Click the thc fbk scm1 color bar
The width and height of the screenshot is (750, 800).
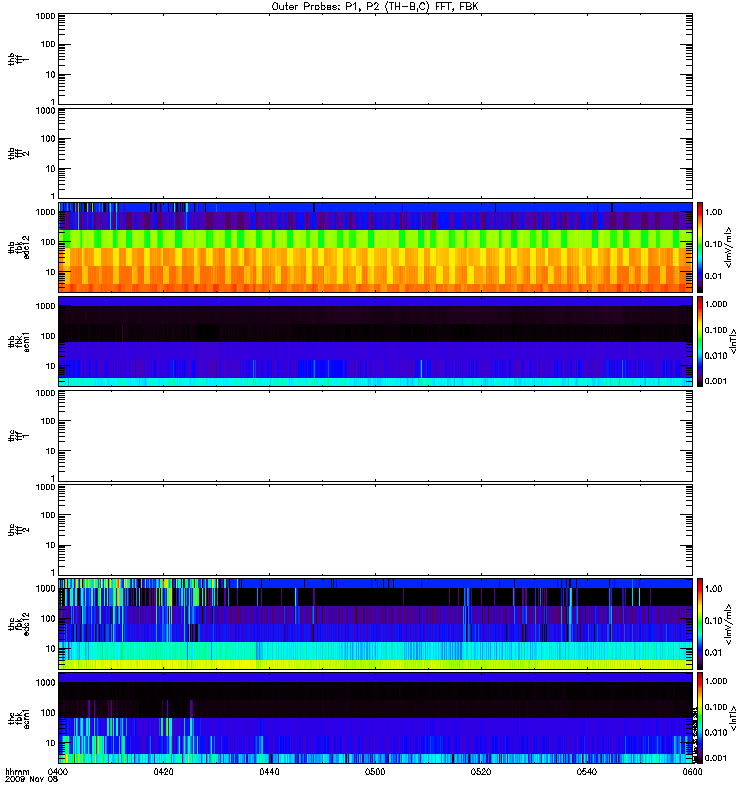pyautogui.click(x=700, y=718)
